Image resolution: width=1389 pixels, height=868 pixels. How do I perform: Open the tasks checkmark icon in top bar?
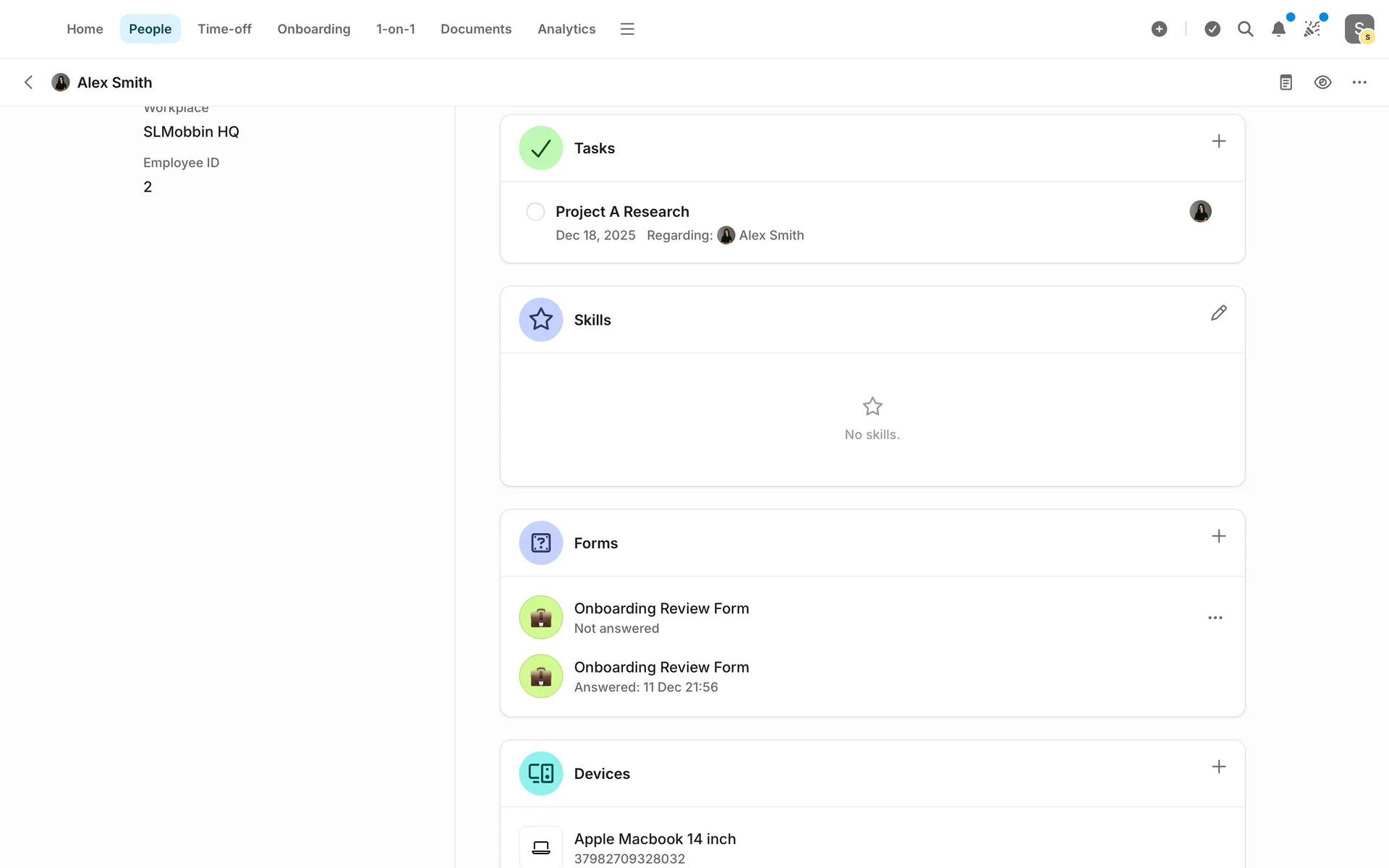[1212, 29]
